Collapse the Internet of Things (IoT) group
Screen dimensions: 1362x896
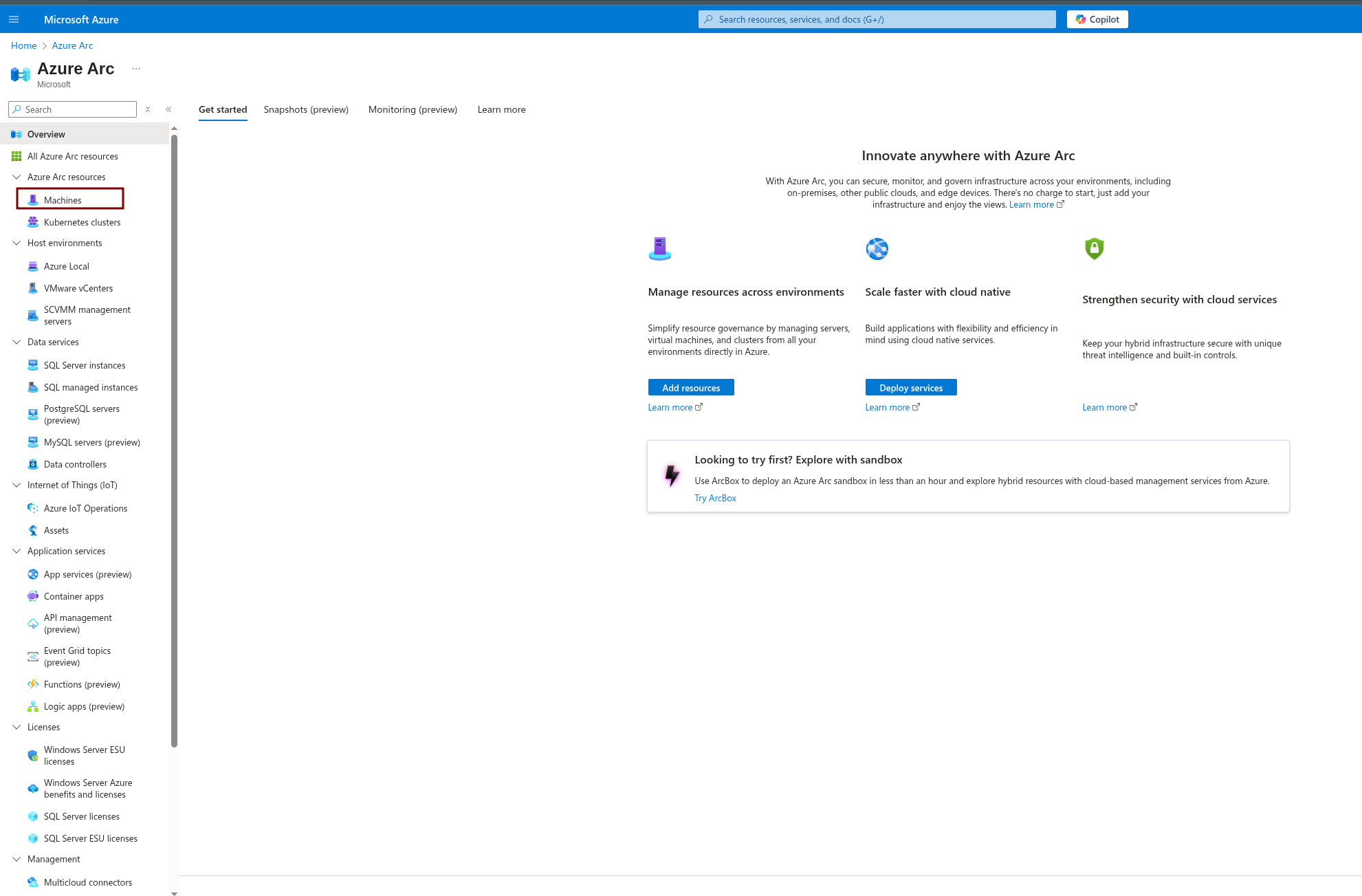[x=17, y=485]
